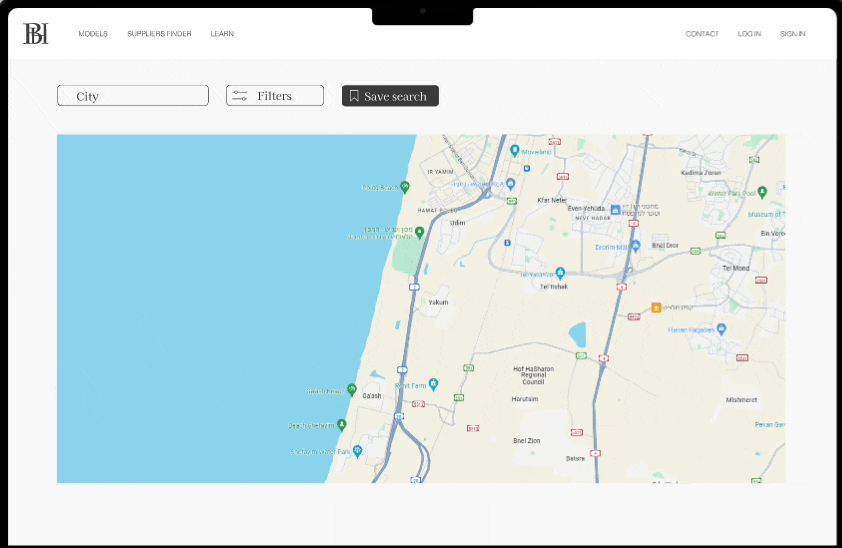Click the green pin south of Ramat Poleg
The height and width of the screenshot is (548, 842).
[x=419, y=232]
